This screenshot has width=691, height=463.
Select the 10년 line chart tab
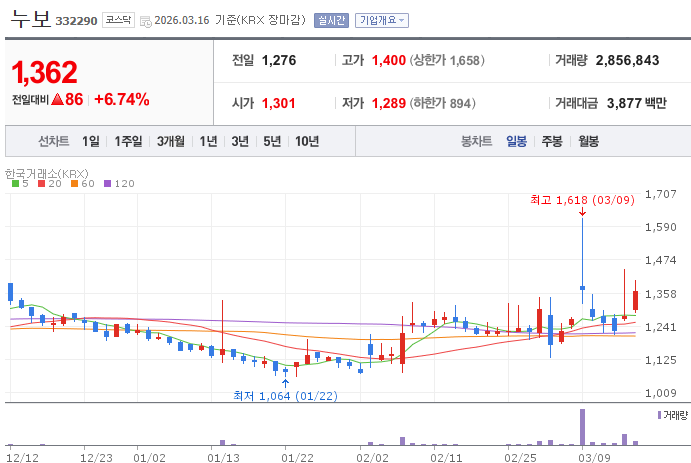coord(307,141)
